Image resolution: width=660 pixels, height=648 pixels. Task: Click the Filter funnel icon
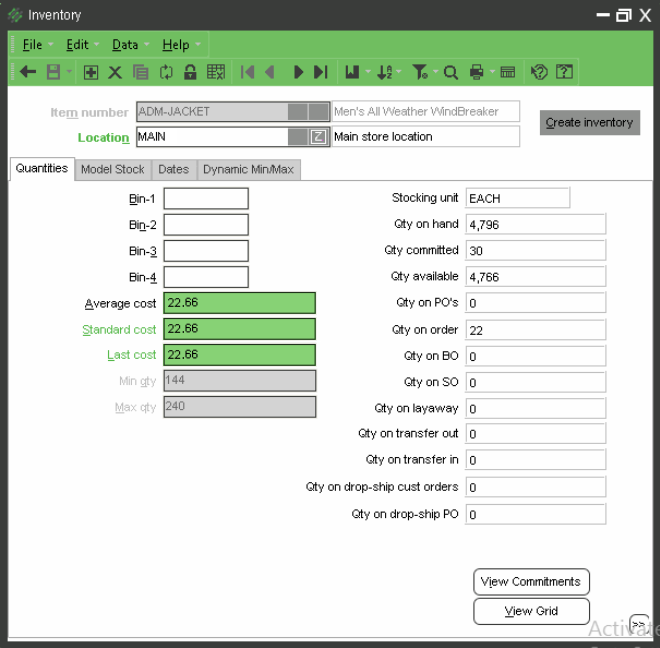(420, 72)
